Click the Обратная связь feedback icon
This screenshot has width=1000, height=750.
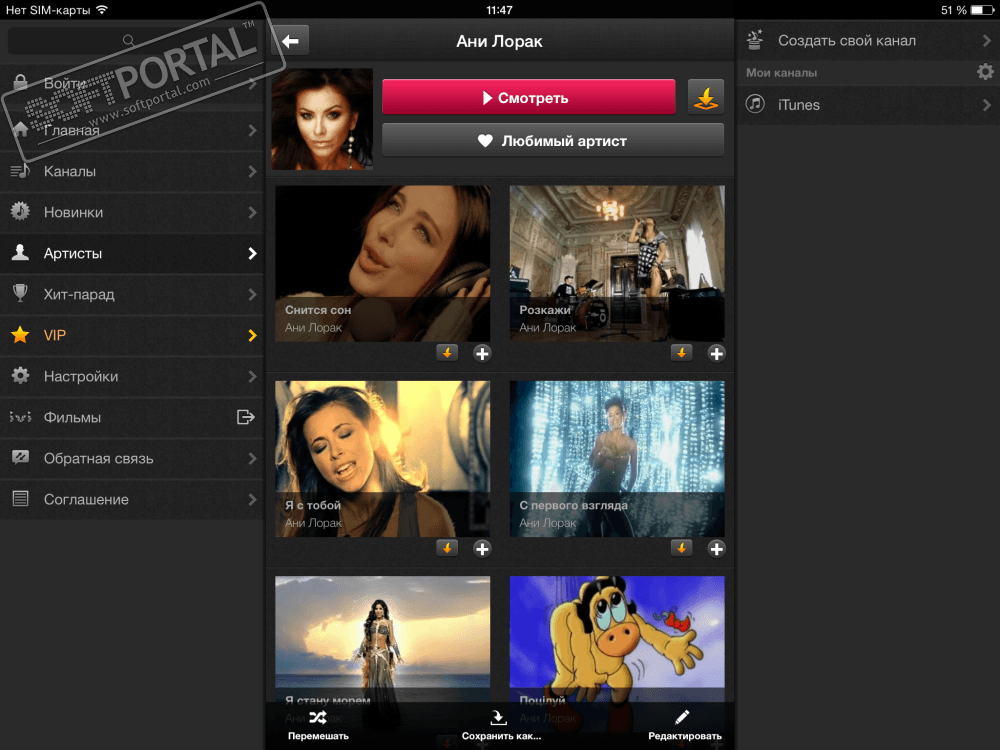(20, 457)
